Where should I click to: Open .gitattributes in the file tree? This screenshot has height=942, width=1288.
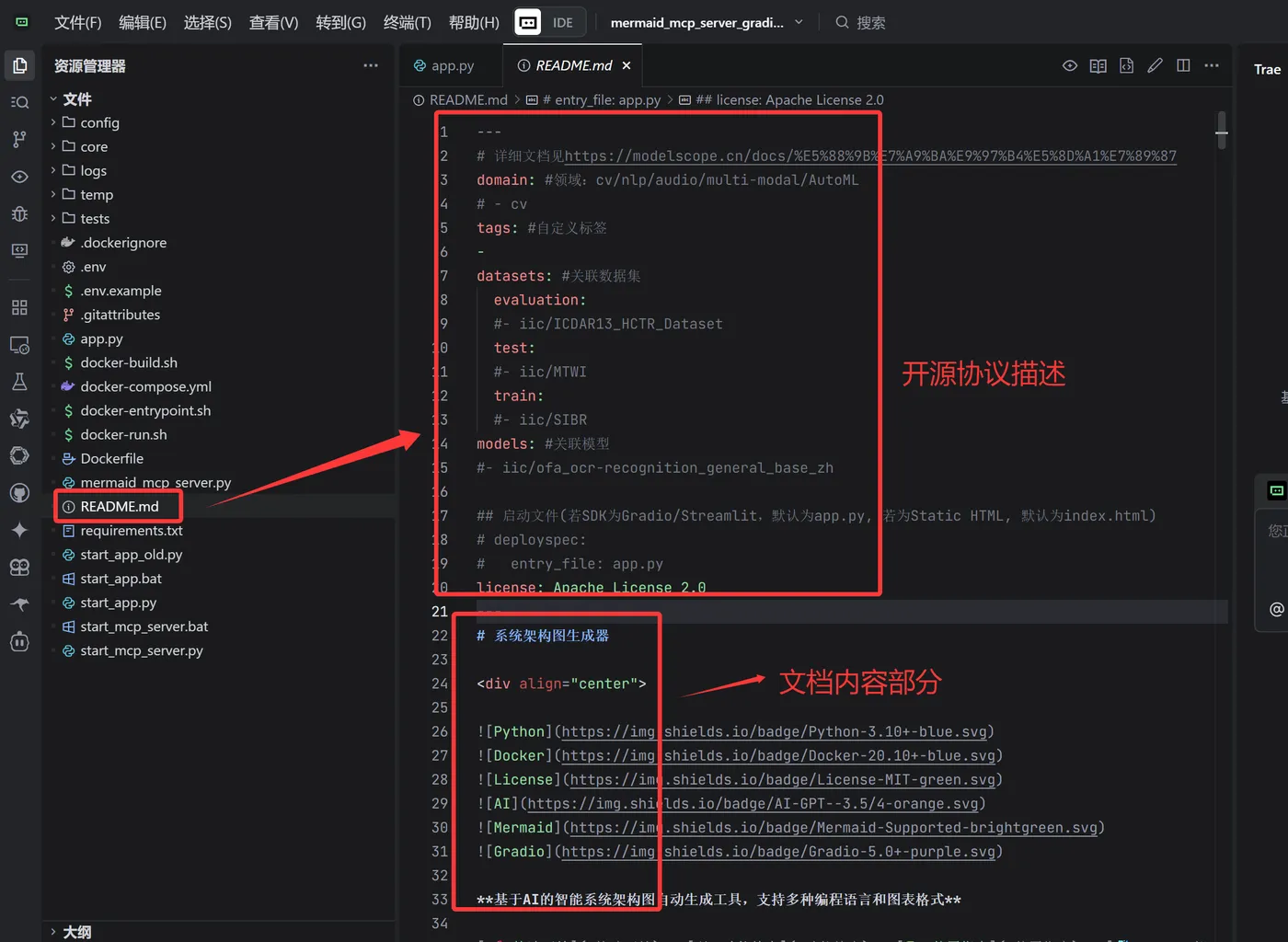point(120,315)
